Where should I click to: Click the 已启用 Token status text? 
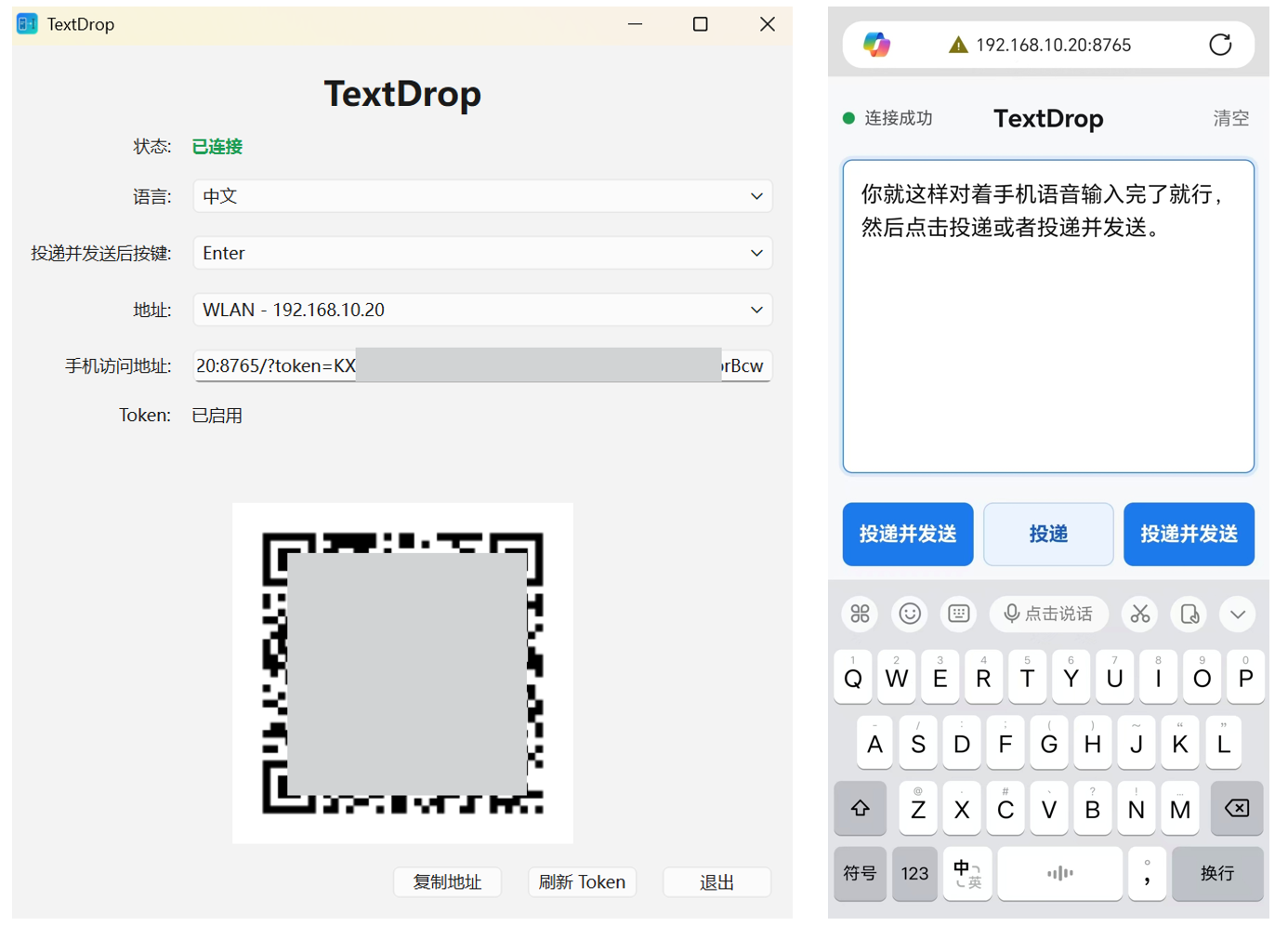(x=217, y=416)
